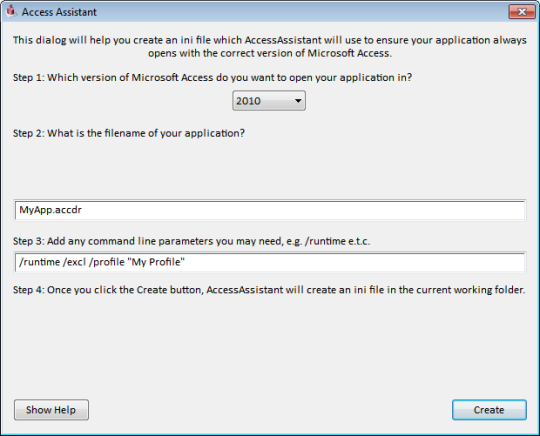This screenshot has height=436, width=540.
Task: Click the /excl switch in the parameters field
Action: pos(74,262)
